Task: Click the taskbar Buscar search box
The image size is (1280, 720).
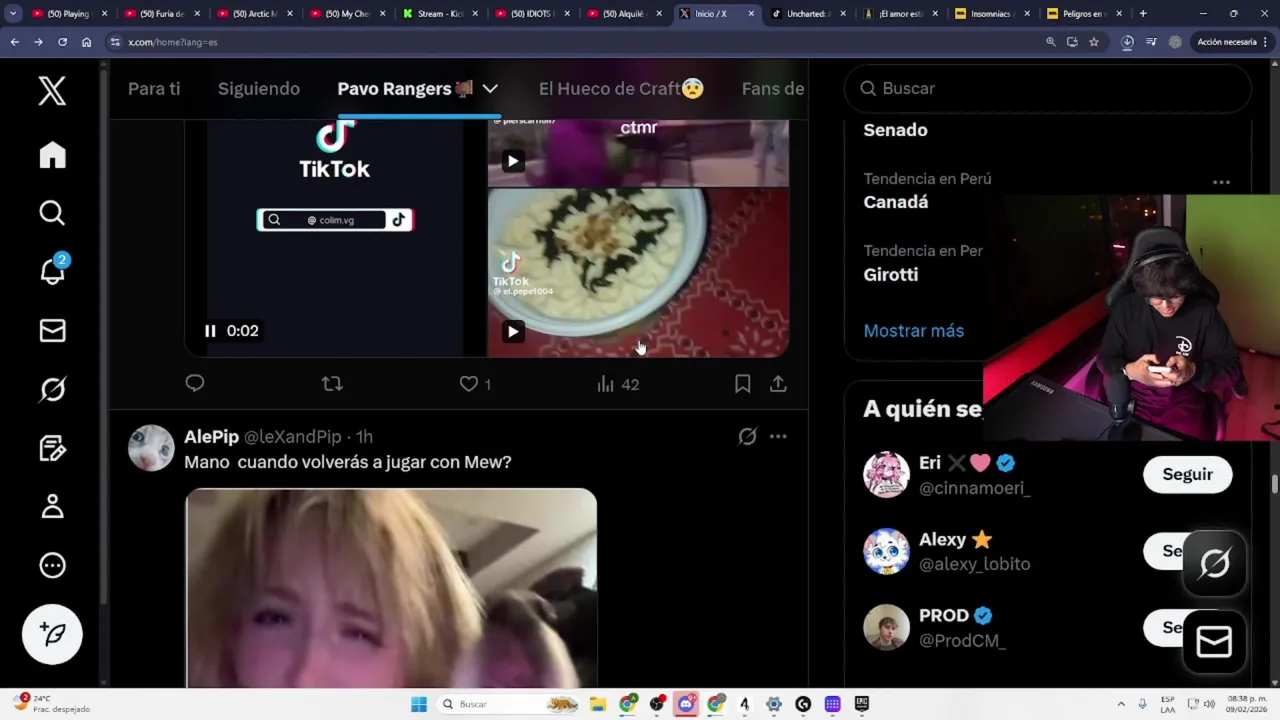Action: point(510,704)
